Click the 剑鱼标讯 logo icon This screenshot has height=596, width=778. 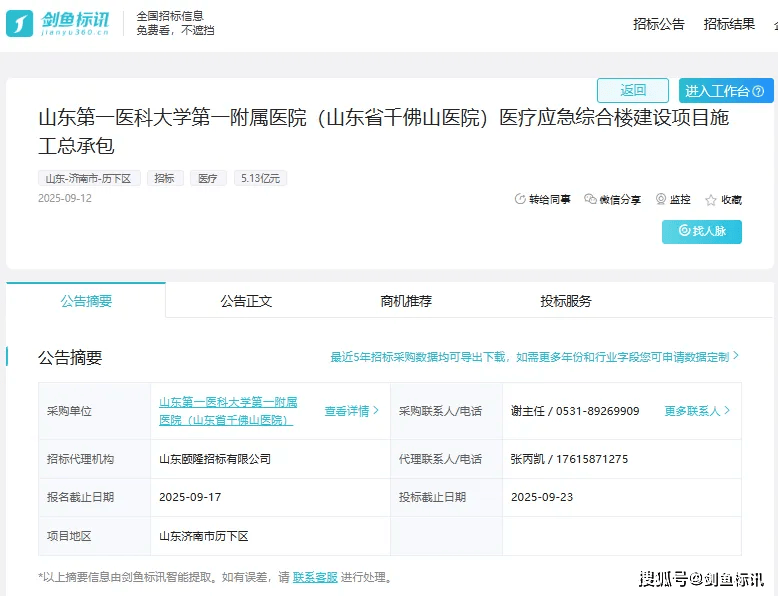[x=20, y=23]
